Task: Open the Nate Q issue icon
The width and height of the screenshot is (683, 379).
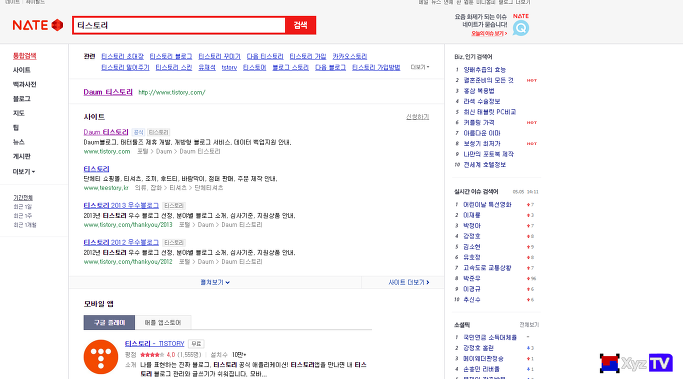Action: [521, 28]
